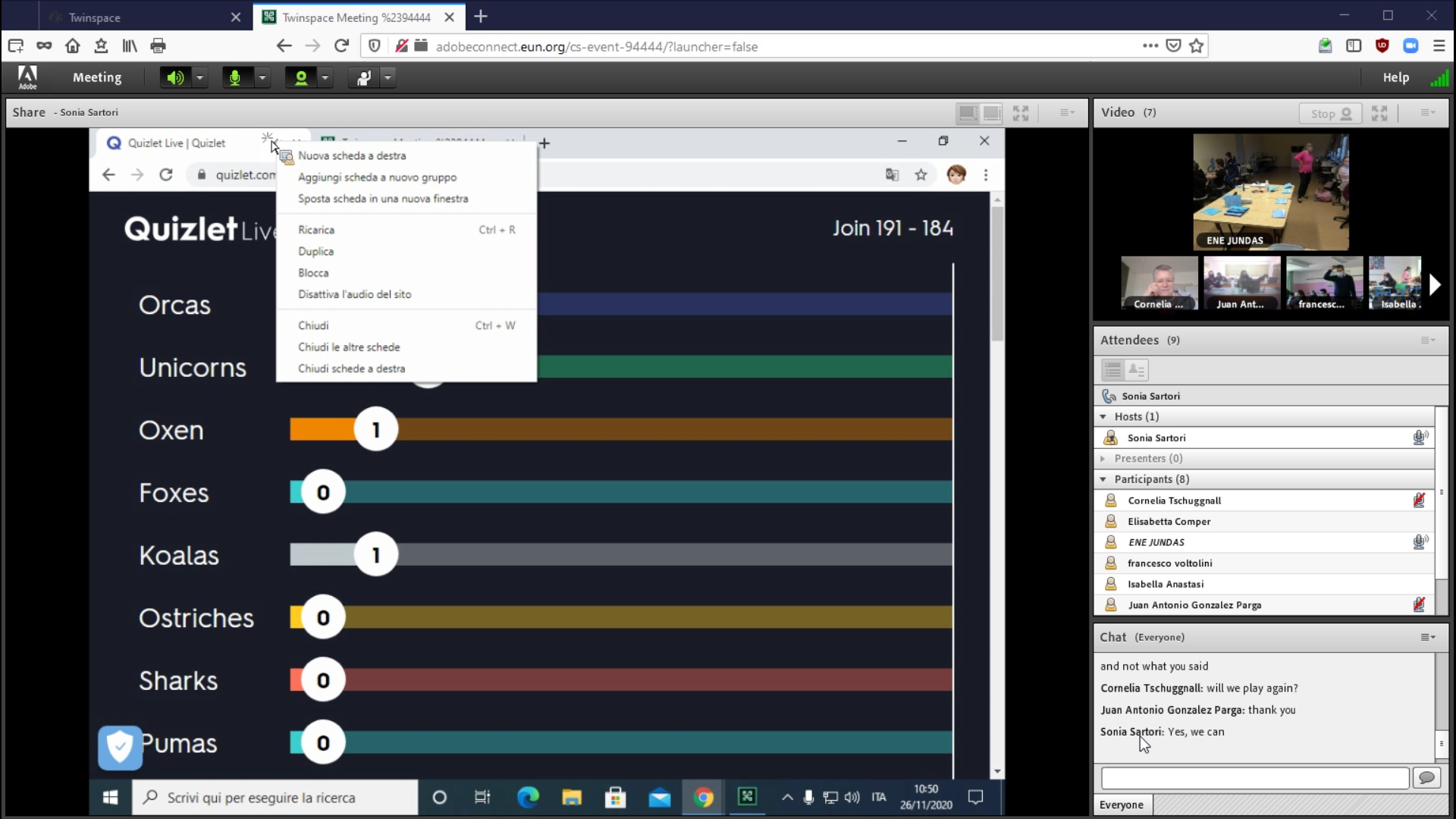Click the raise hand status icon
The image size is (1456, 819).
(x=363, y=77)
